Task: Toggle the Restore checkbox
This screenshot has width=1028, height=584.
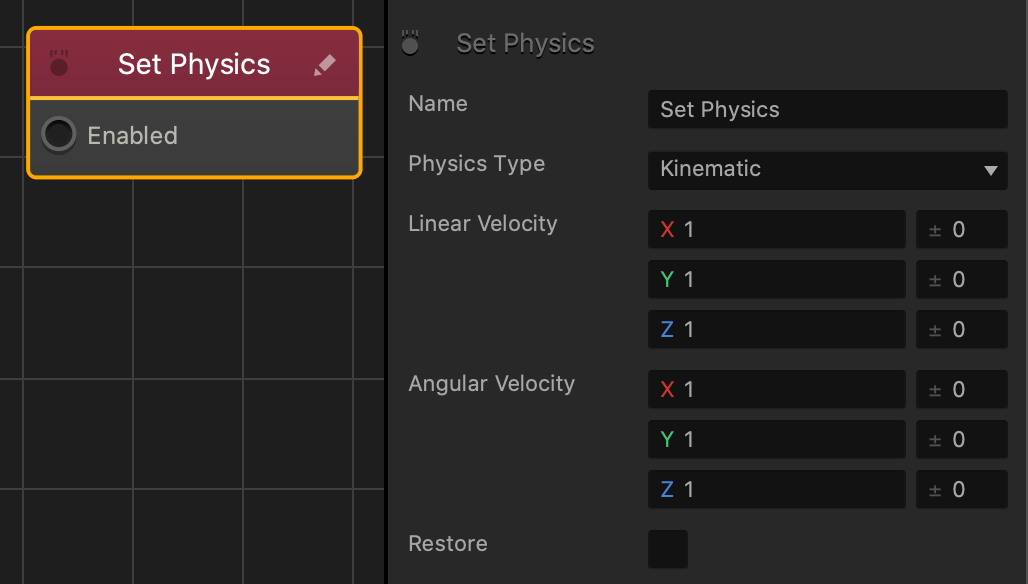Action: (x=667, y=549)
